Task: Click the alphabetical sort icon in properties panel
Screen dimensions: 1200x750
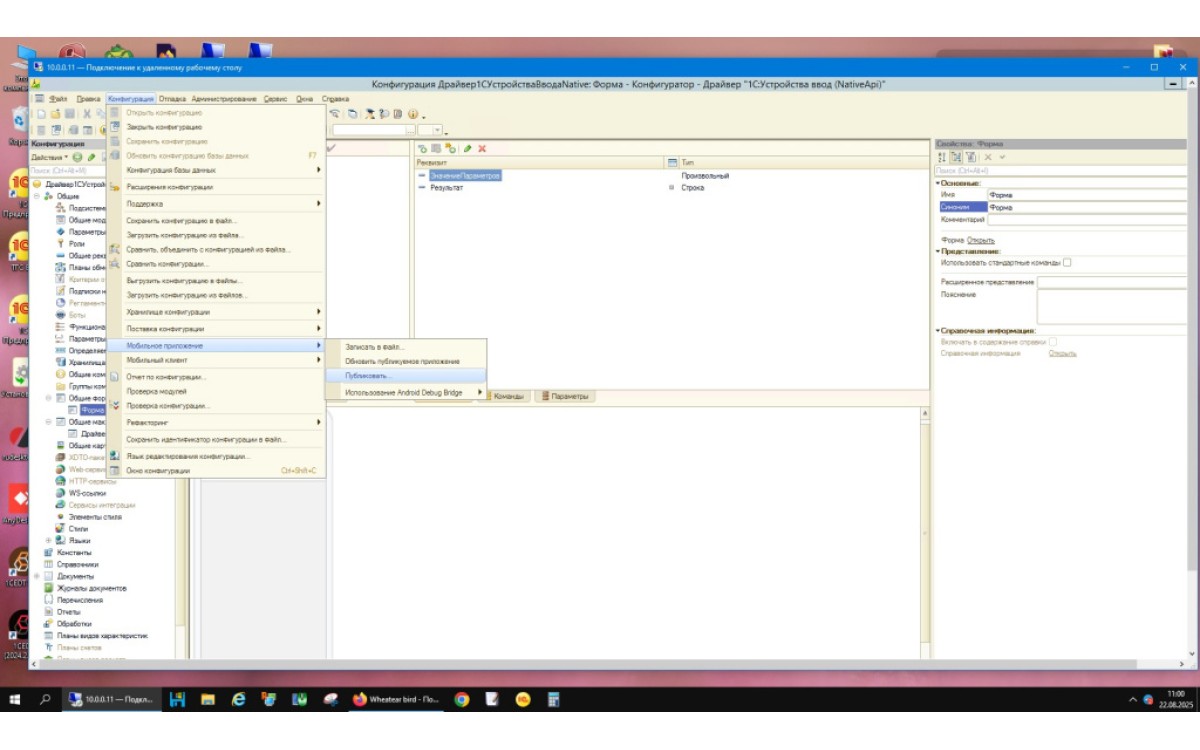Action: point(941,158)
